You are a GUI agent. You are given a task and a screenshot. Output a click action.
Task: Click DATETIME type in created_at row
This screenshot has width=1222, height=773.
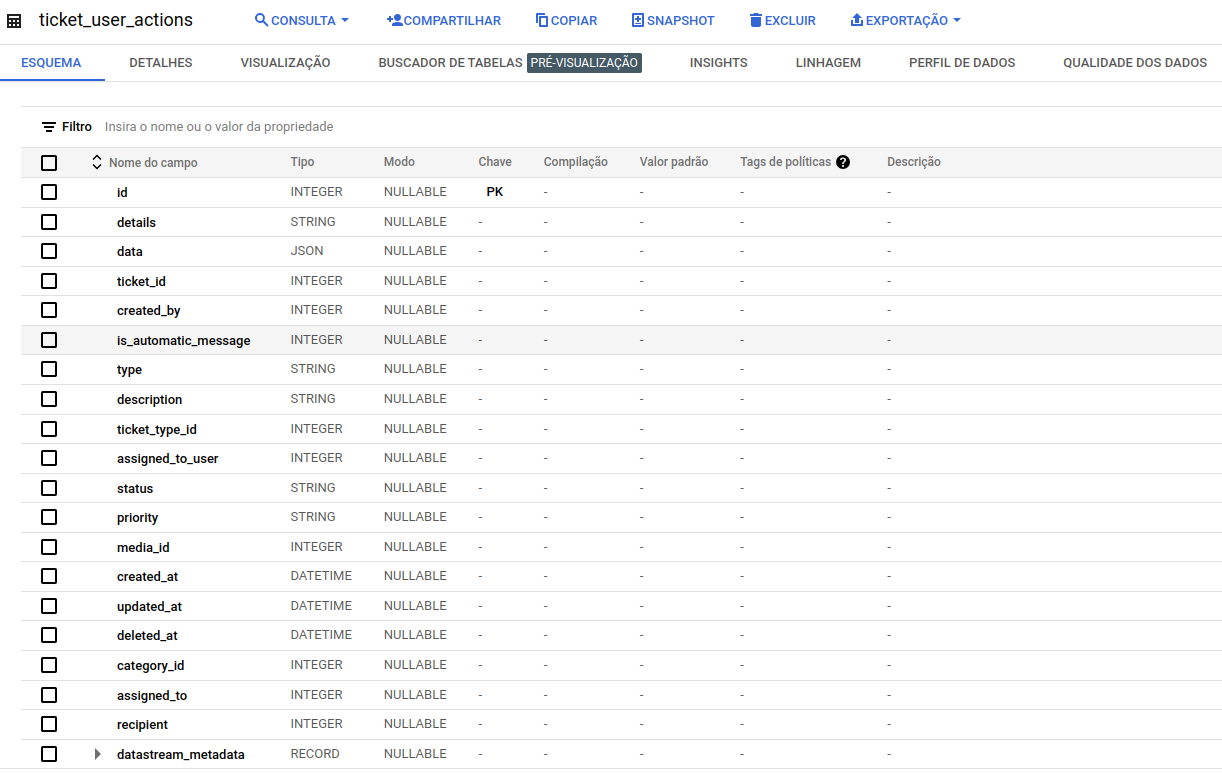(321, 576)
